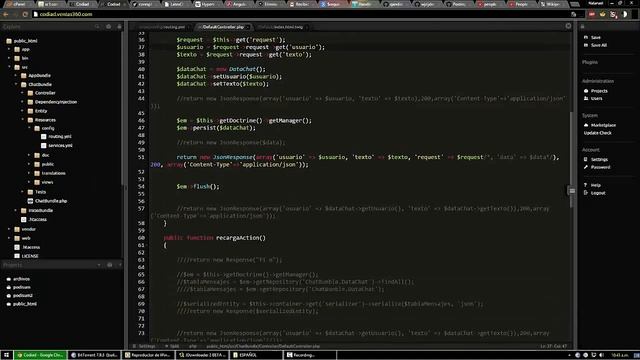Click the lock icon in Explore header
The image size is (640, 360).
tap(119, 27)
